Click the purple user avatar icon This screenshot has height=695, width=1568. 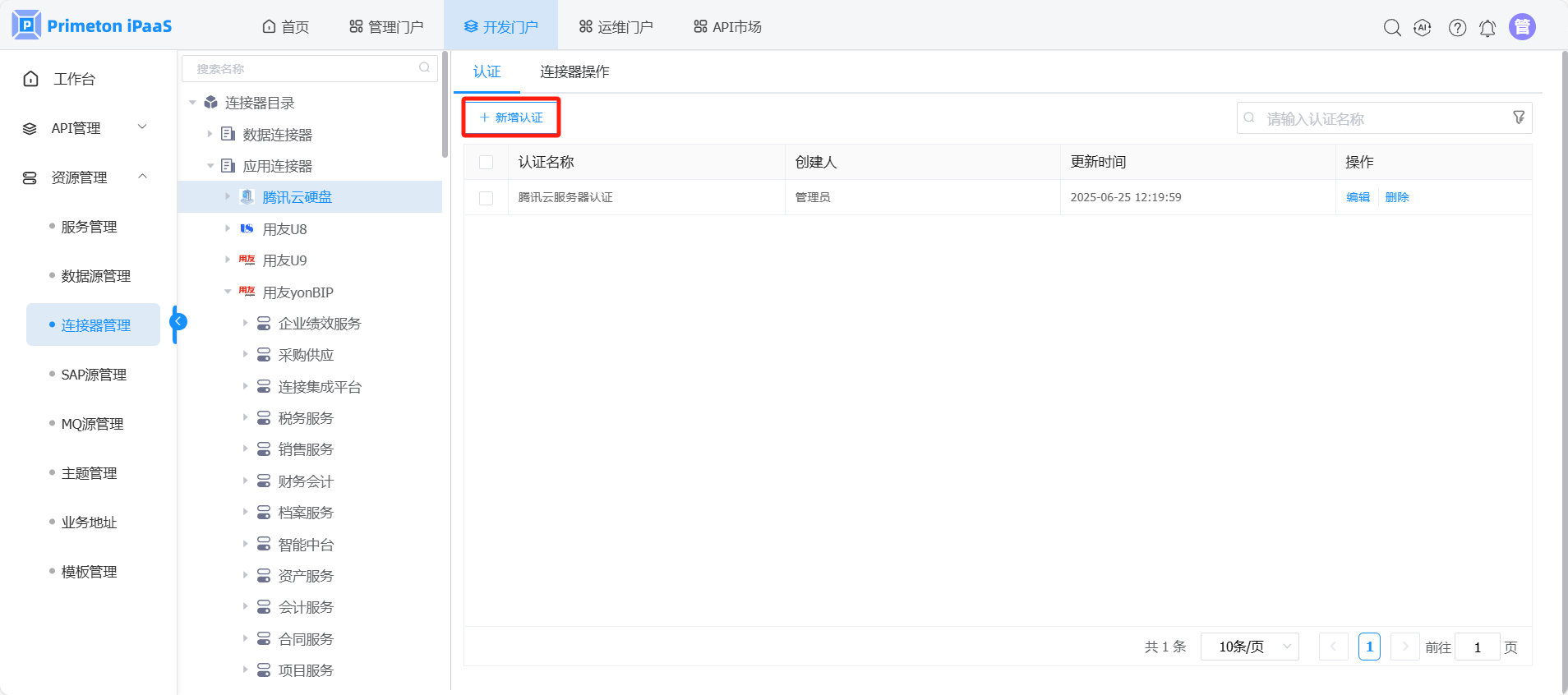1522,27
